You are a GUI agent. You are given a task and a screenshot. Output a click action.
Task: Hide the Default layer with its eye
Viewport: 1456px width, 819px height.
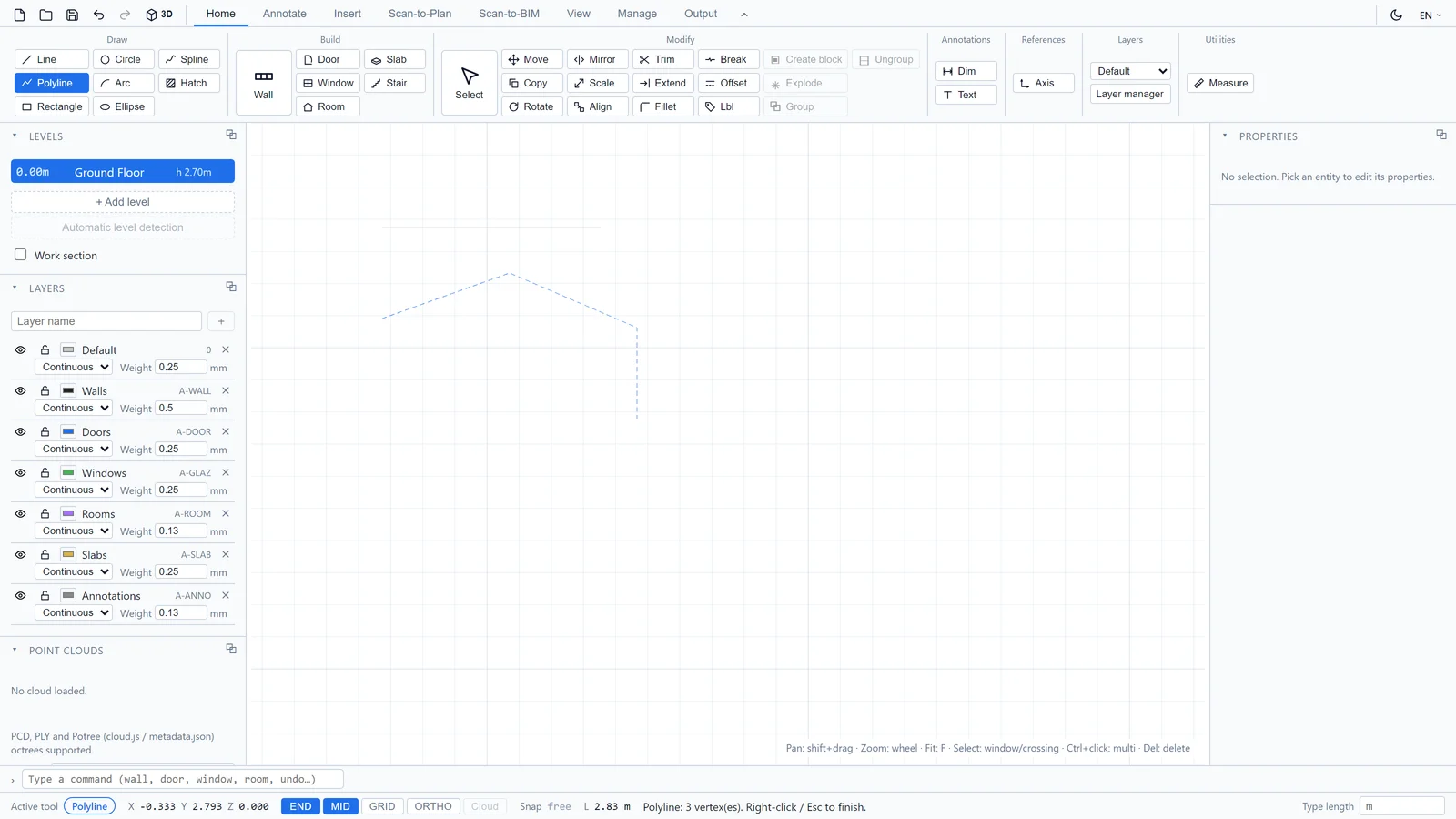20,349
